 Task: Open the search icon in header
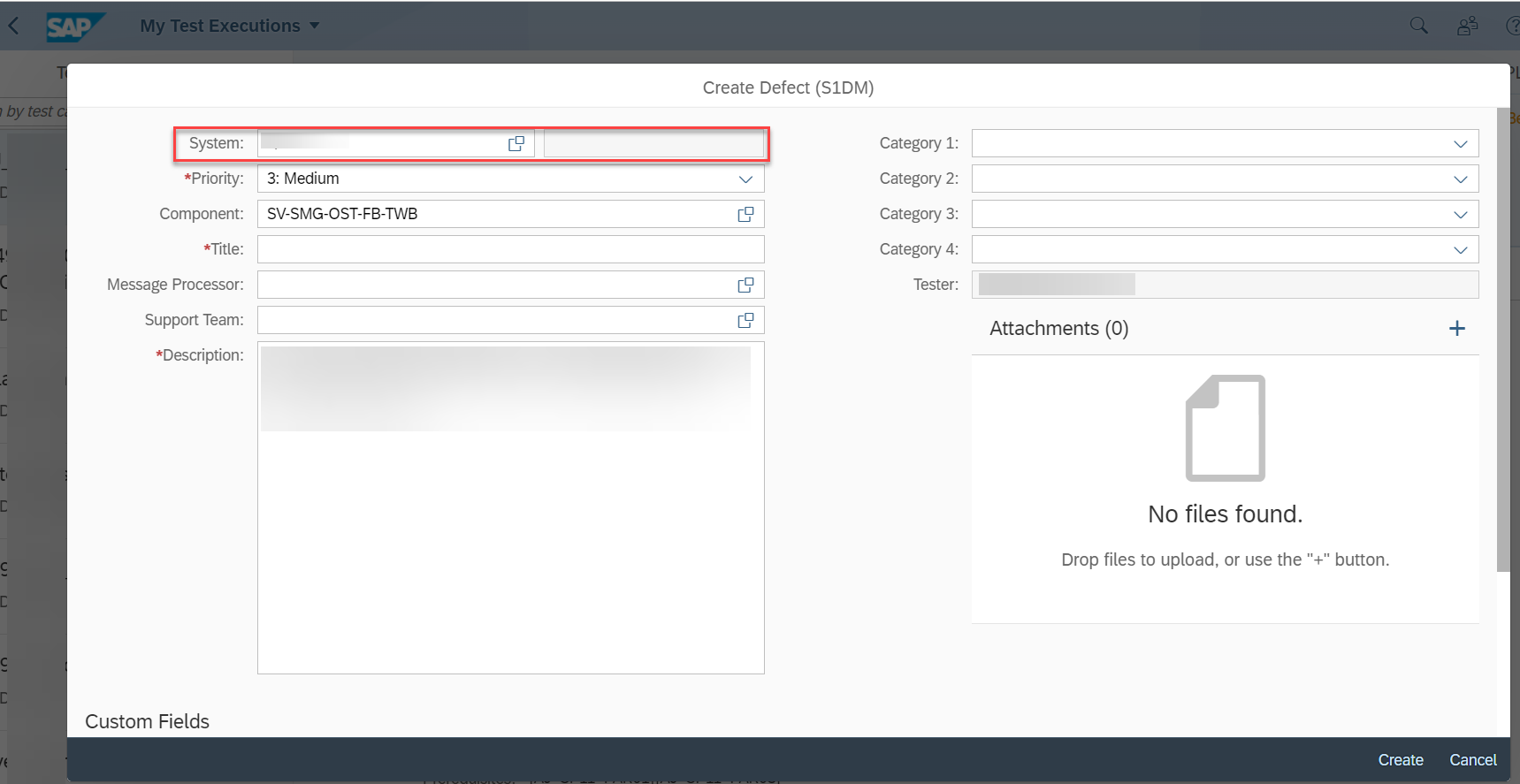[x=1418, y=26]
